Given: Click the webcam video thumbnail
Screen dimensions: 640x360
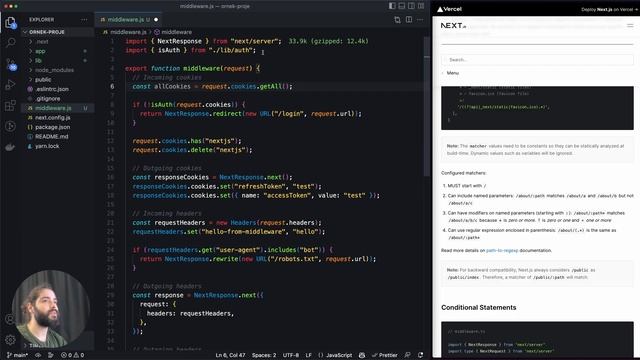Looking at the screenshot, I should (x=50, y=309).
